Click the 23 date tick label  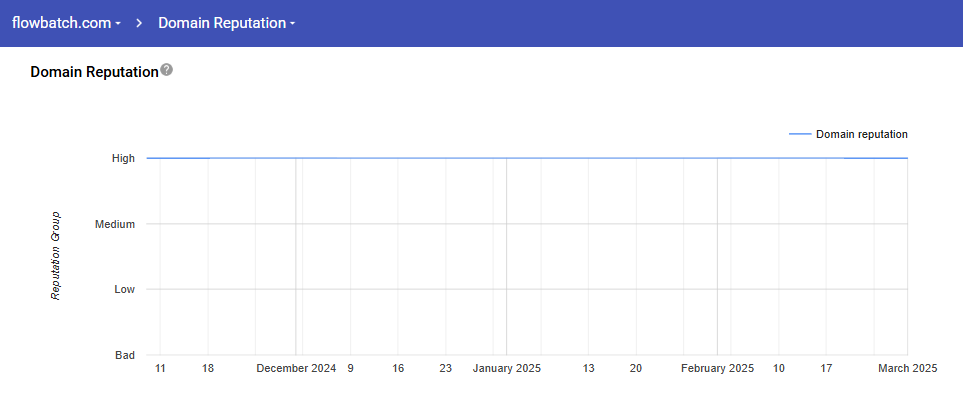click(x=445, y=369)
